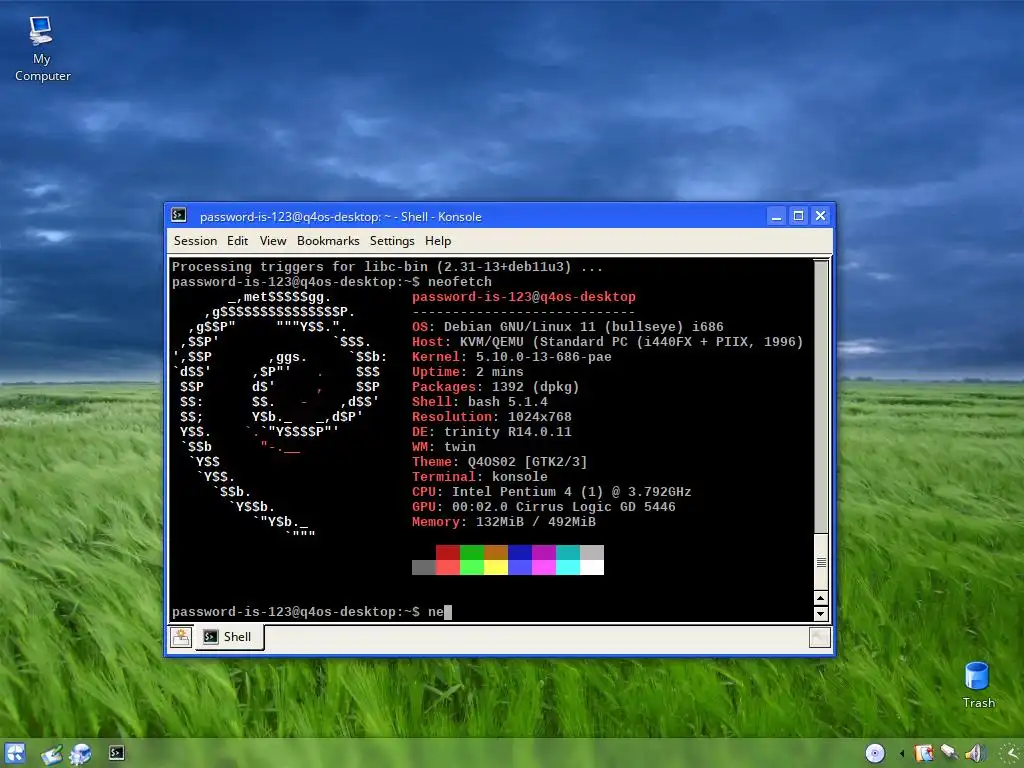This screenshot has width=1024, height=768.
Task: Click the 'Terminal: konsole' line
Action: pyautogui.click(x=479, y=477)
